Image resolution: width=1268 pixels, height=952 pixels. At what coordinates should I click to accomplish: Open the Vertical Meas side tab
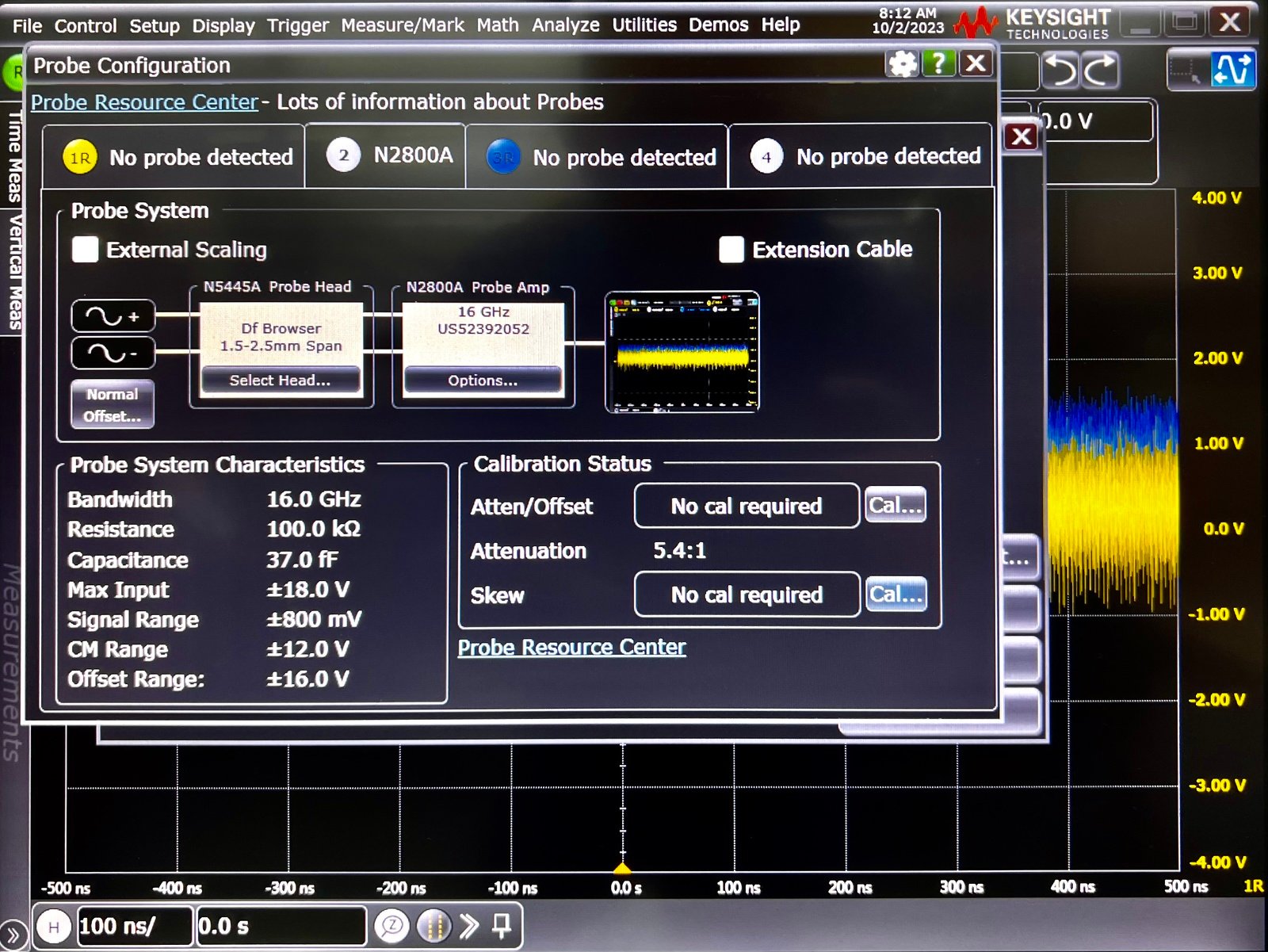point(13,272)
